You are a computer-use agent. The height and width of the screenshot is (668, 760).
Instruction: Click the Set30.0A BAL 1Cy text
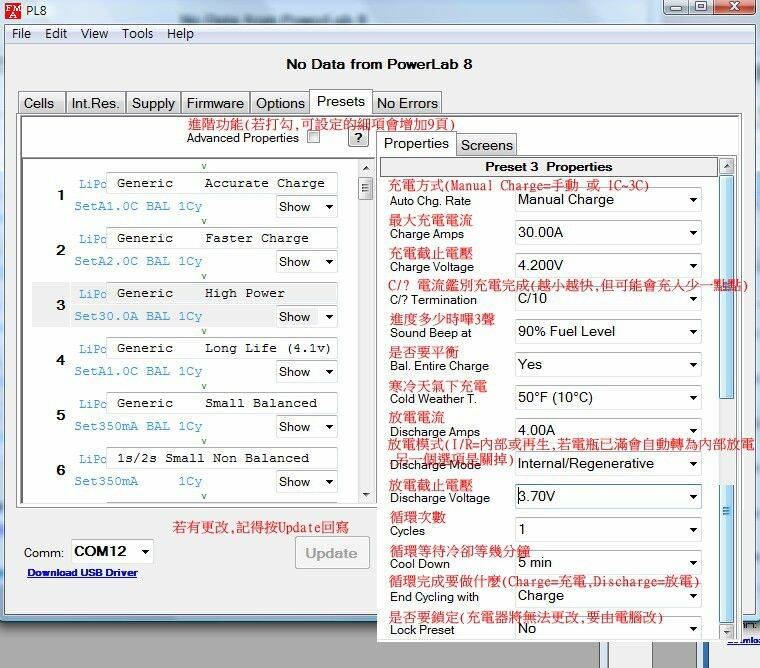pyautogui.click(x=138, y=317)
